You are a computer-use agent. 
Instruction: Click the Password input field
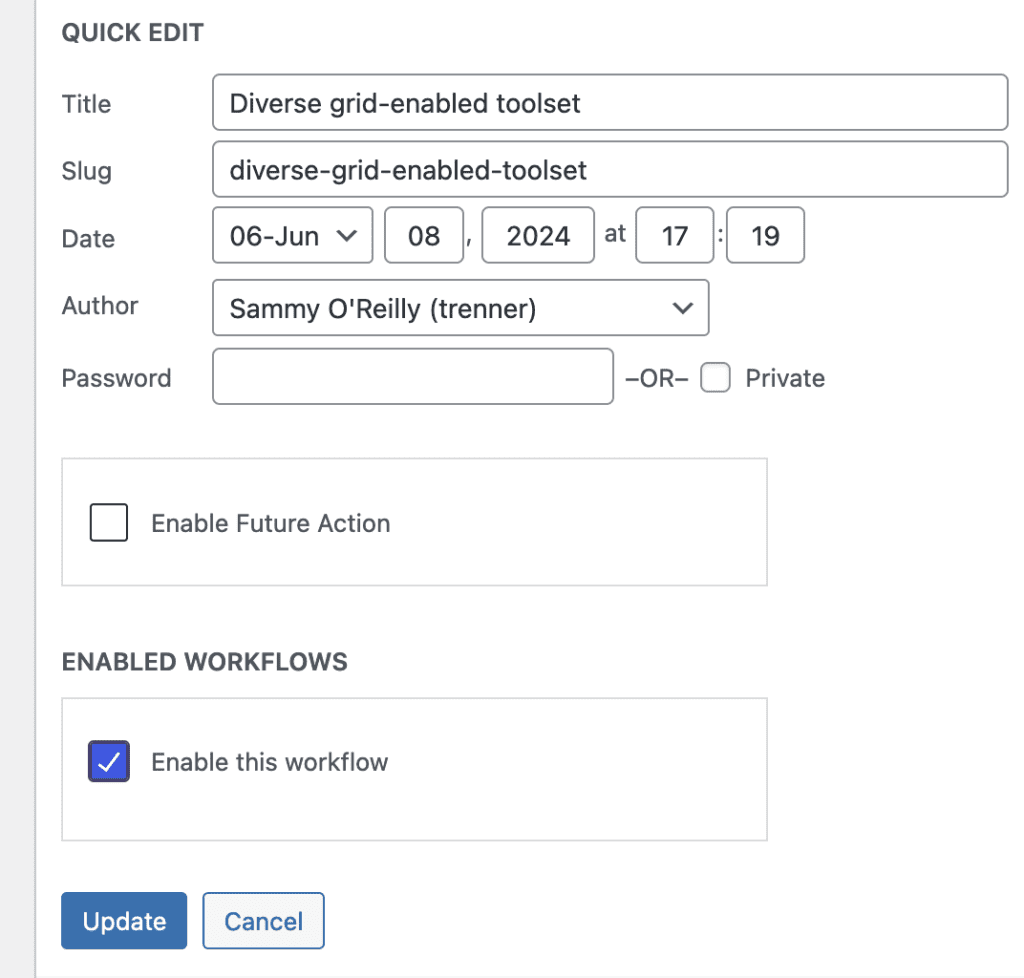tap(412, 377)
